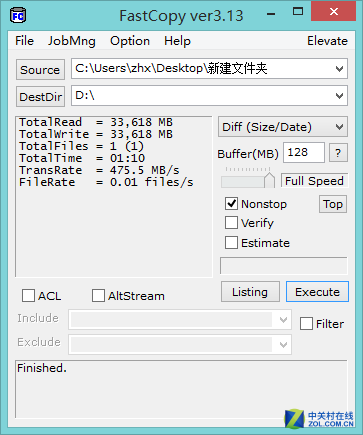Turn on the Filter checkbox
The width and height of the screenshot is (363, 435).
pyautogui.click(x=306, y=324)
